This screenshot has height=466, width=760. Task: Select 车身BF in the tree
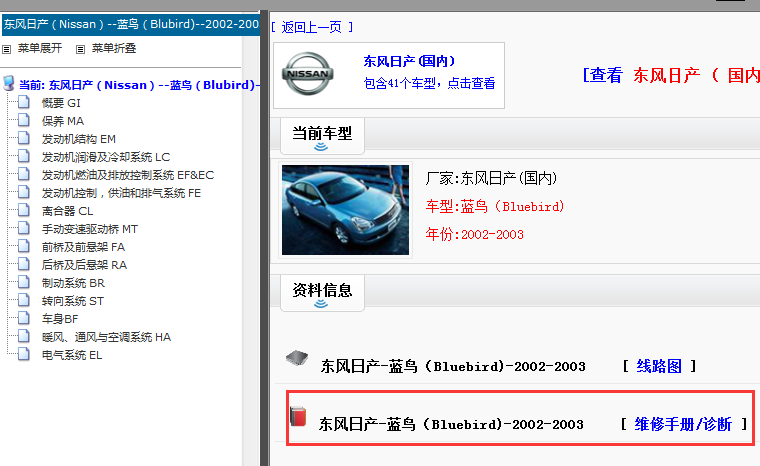(x=60, y=319)
